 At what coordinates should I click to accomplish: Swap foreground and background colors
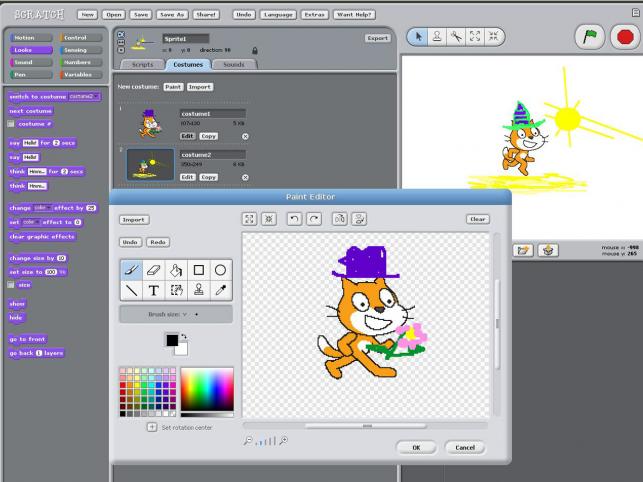pyautogui.click(x=184, y=336)
